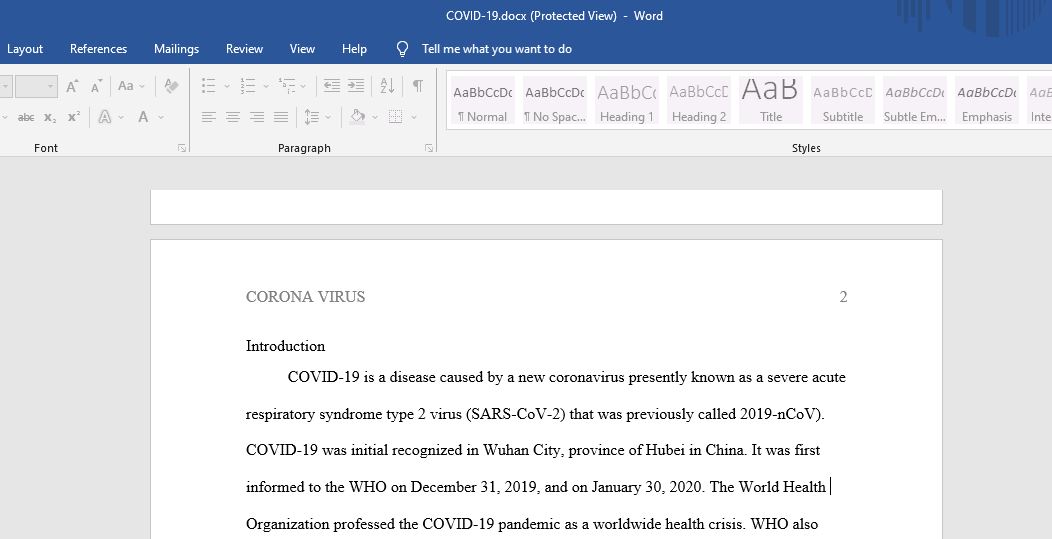The height and width of the screenshot is (539, 1052).
Task: Apply the Normal style
Action: click(482, 101)
